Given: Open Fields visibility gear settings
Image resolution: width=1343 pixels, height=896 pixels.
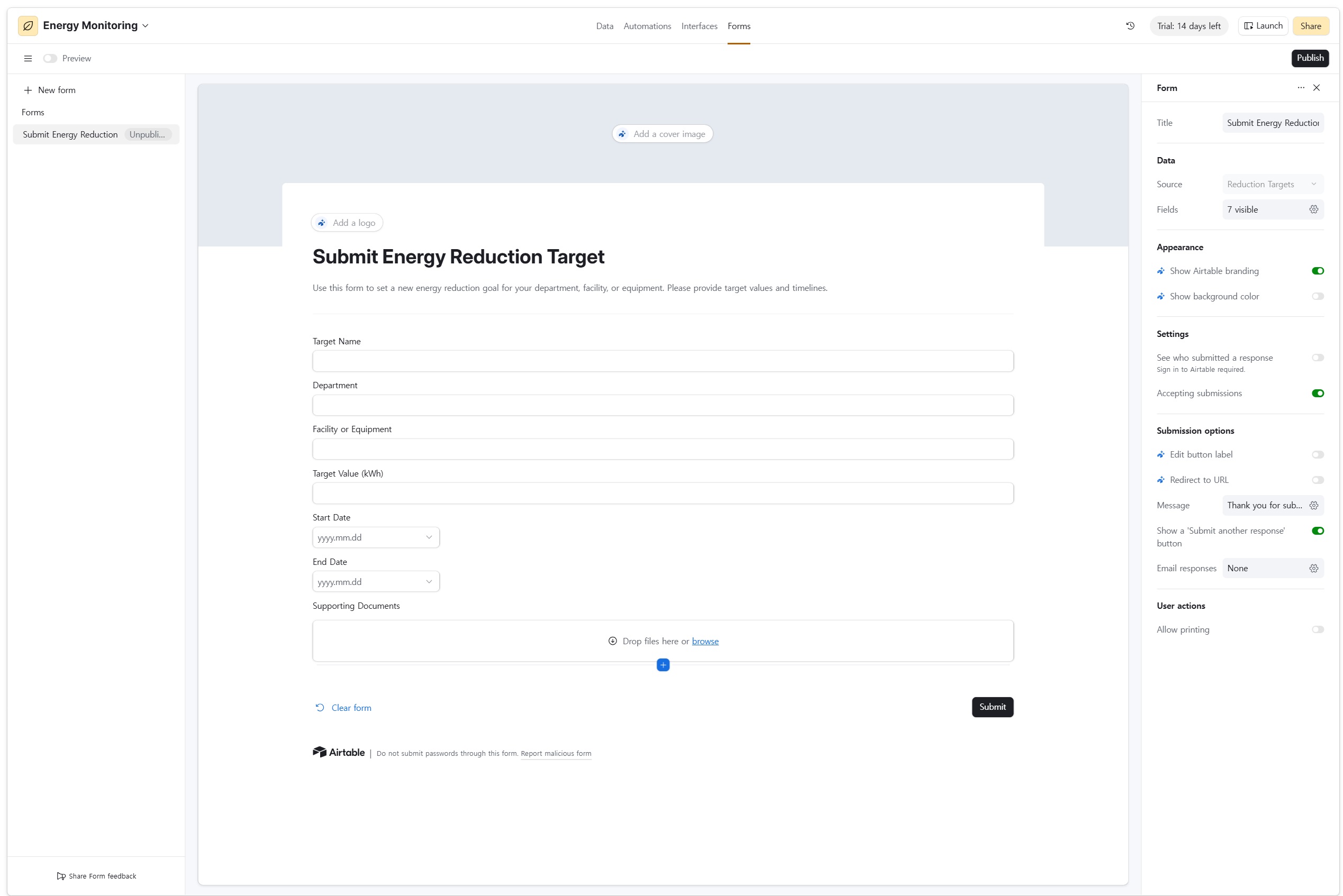Looking at the screenshot, I should pos(1313,209).
